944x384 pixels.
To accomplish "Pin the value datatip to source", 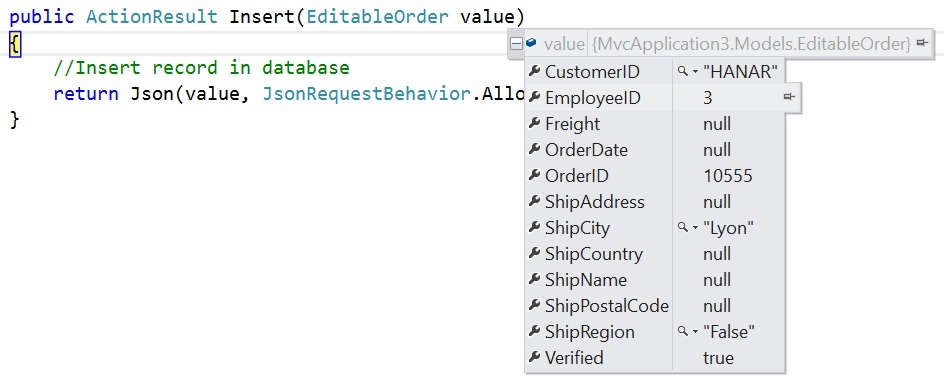I will 922,43.
